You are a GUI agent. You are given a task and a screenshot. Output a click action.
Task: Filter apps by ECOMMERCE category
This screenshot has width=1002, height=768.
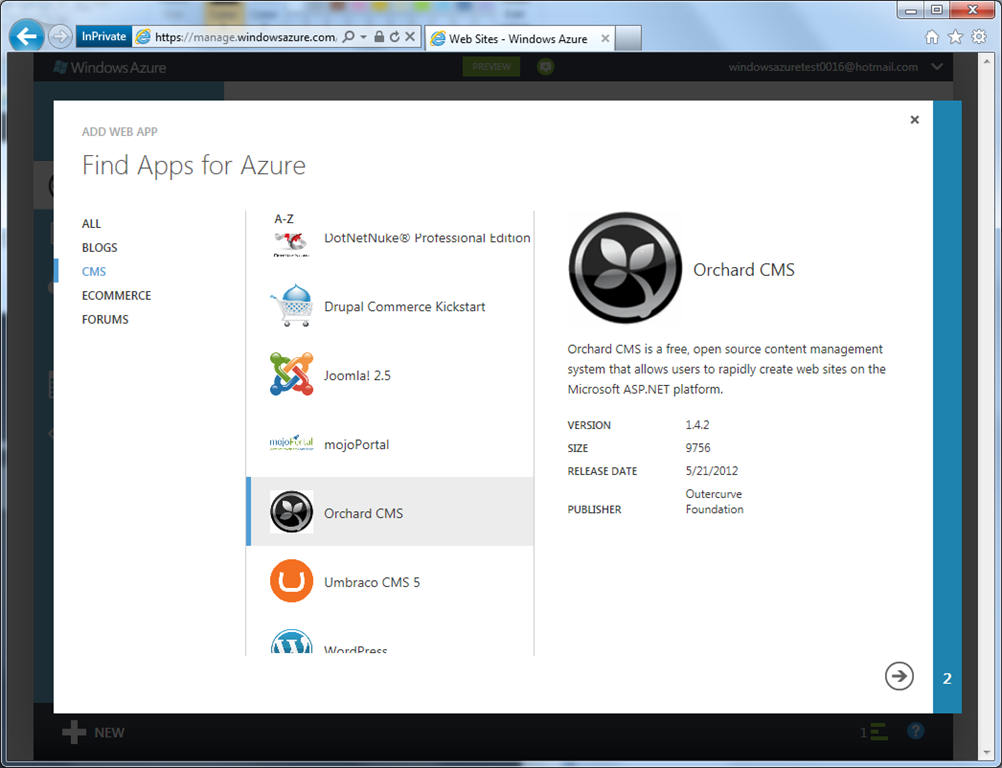click(x=116, y=296)
